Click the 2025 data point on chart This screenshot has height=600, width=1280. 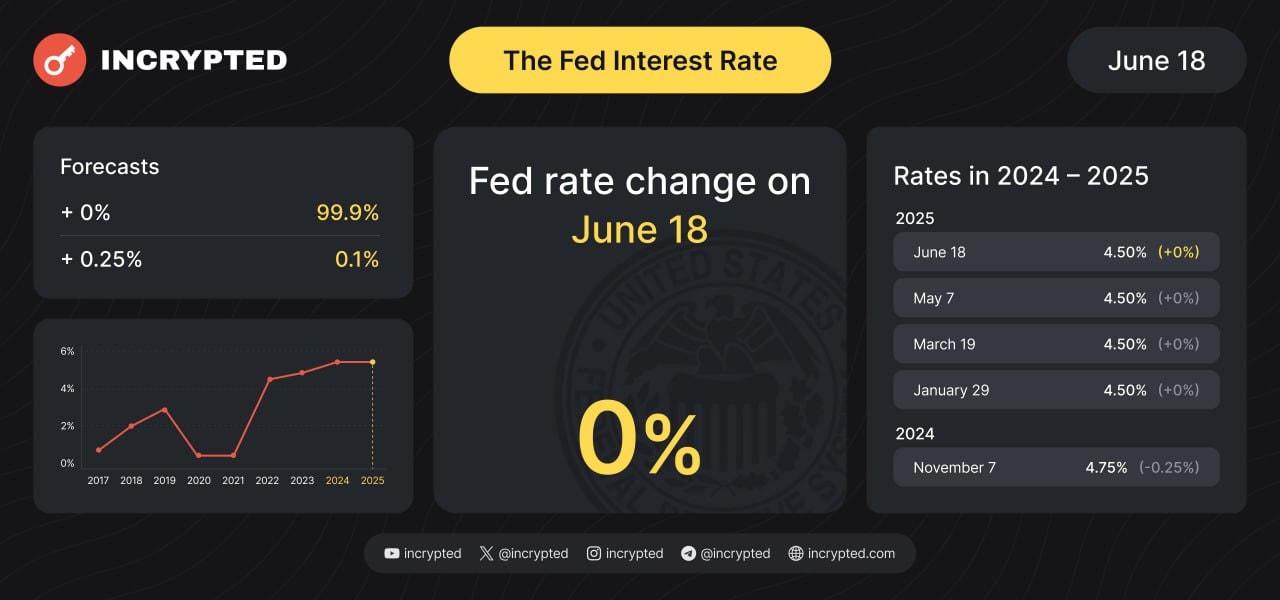pyautogui.click(x=373, y=362)
